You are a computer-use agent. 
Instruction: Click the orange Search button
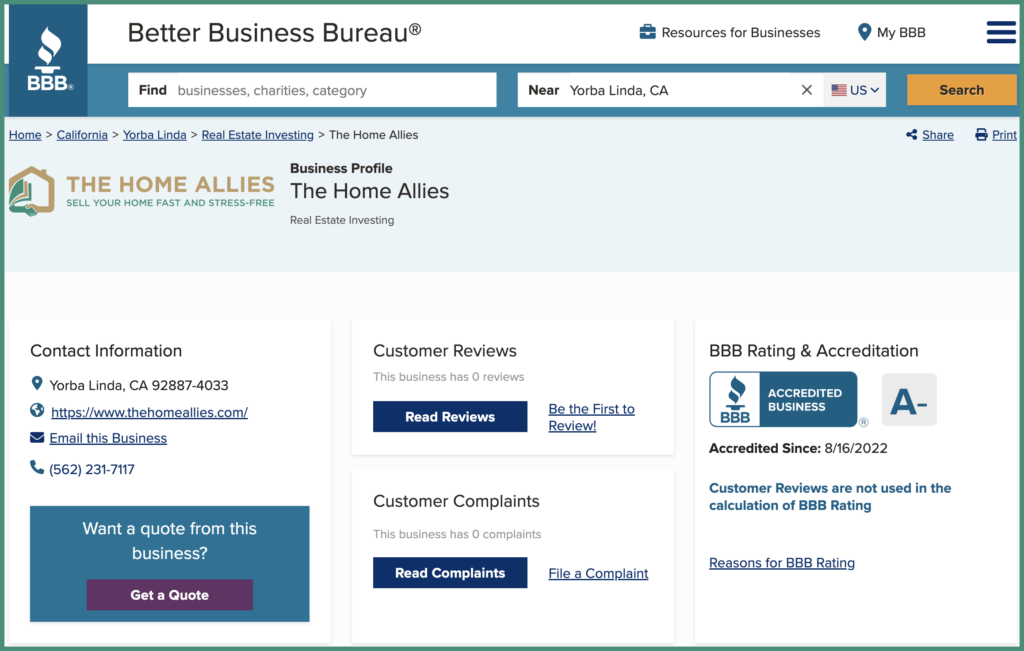click(x=961, y=90)
